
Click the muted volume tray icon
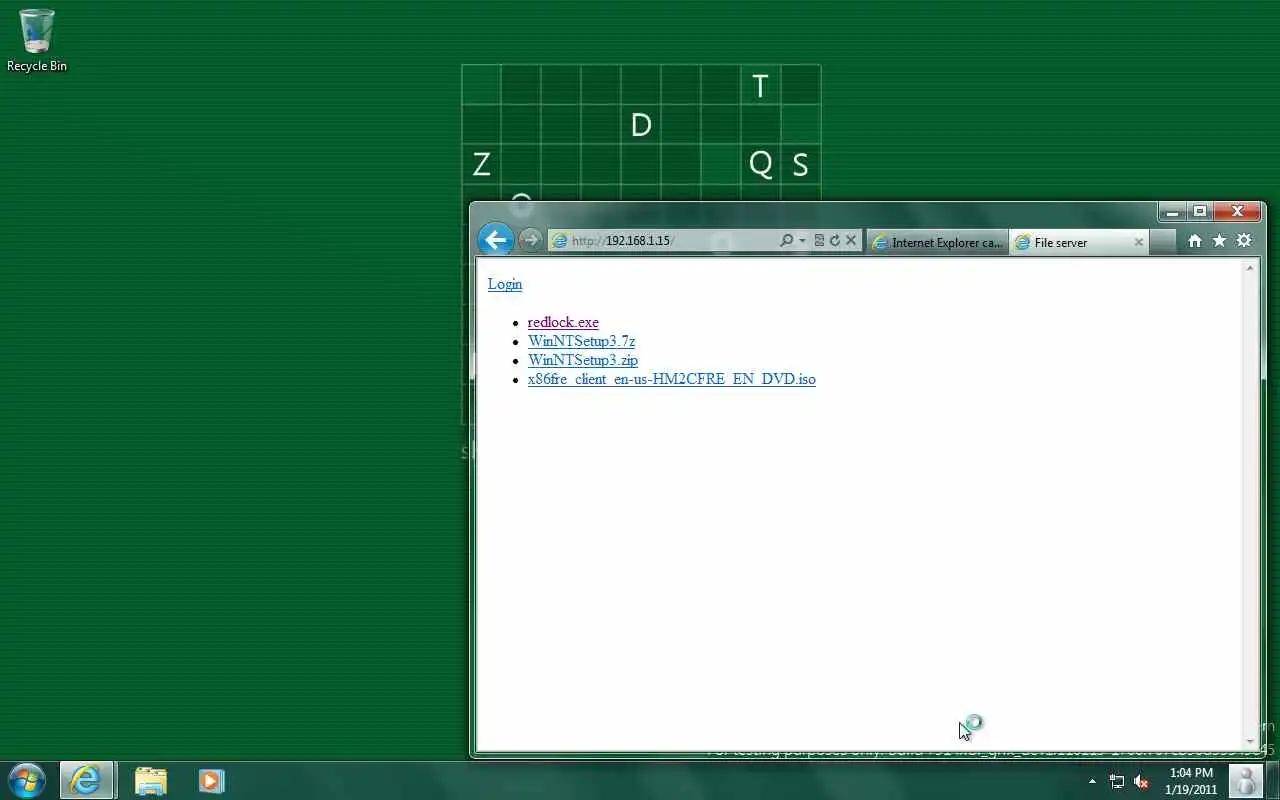pos(1141,781)
